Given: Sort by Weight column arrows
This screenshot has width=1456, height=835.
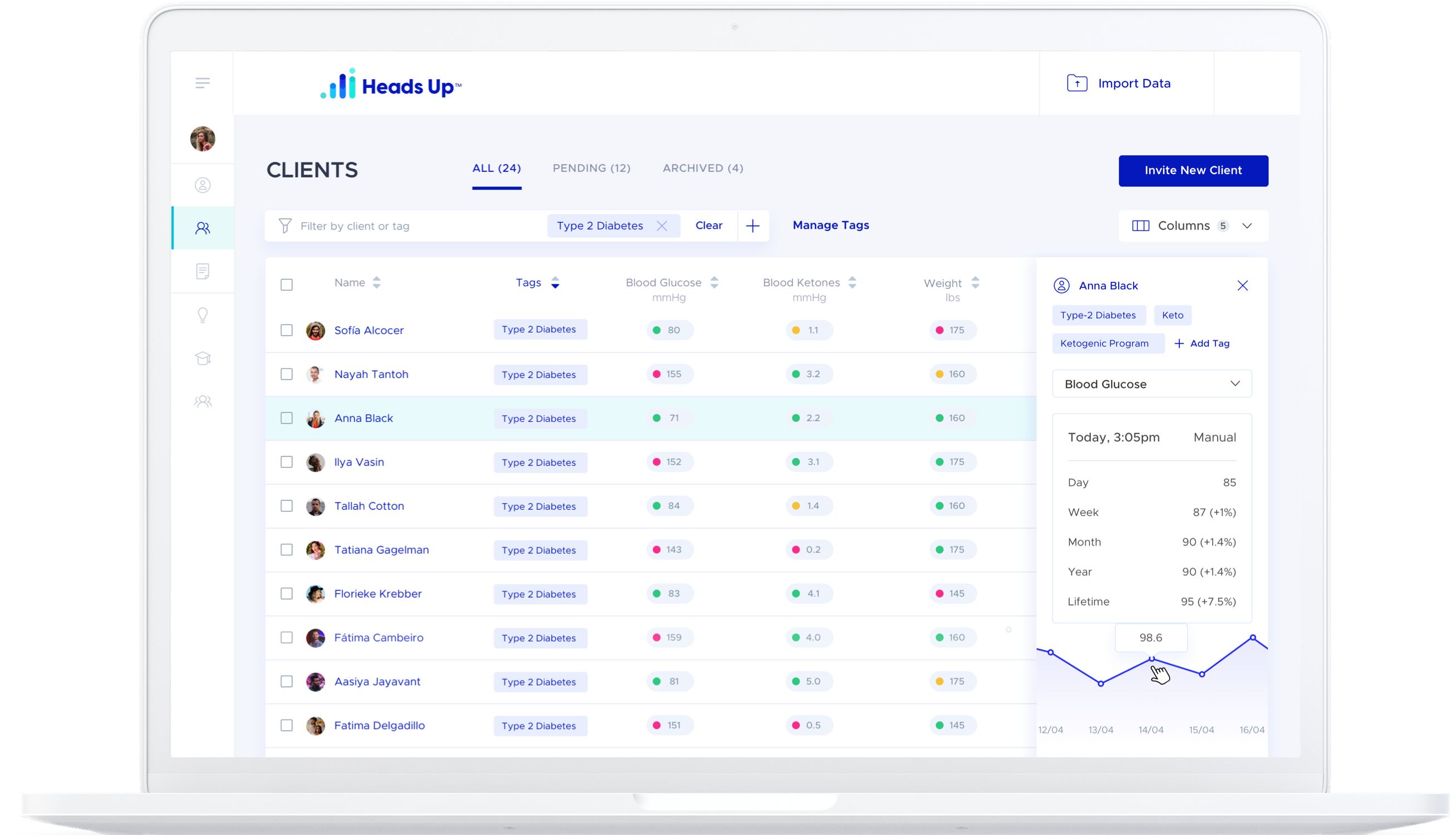Looking at the screenshot, I should 975,283.
